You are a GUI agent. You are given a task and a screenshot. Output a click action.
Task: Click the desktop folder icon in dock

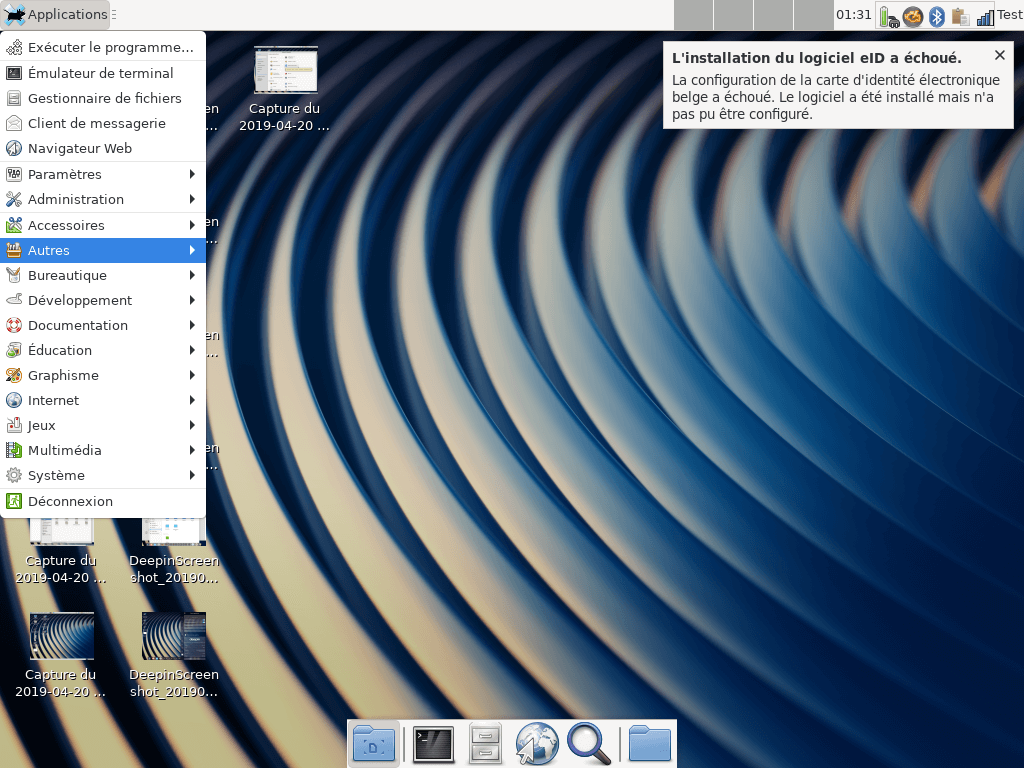[374, 743]
